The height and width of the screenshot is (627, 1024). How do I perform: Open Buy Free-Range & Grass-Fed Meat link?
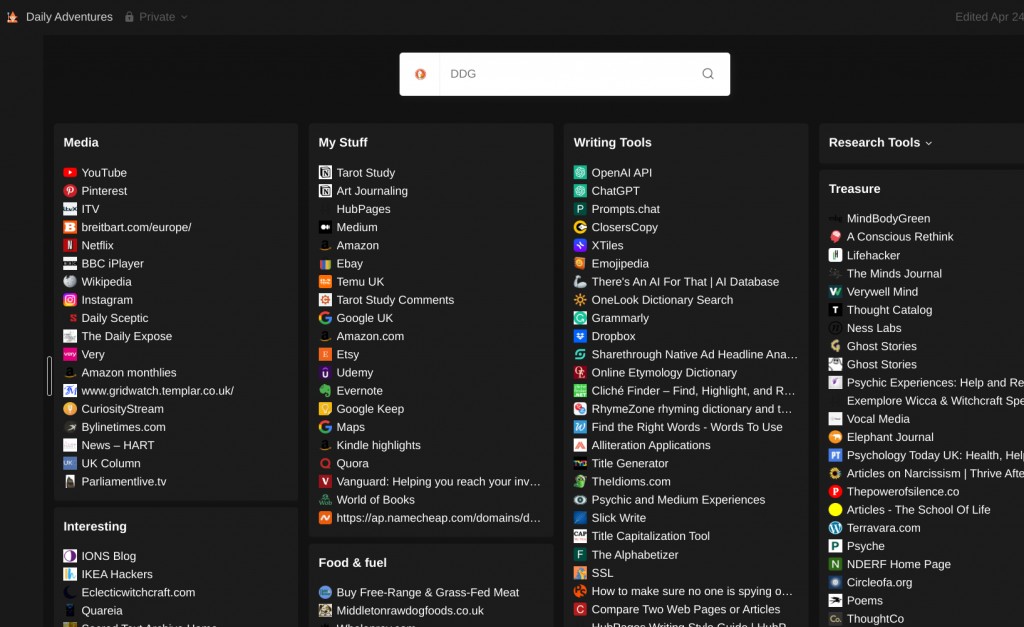tap(428, 592)
